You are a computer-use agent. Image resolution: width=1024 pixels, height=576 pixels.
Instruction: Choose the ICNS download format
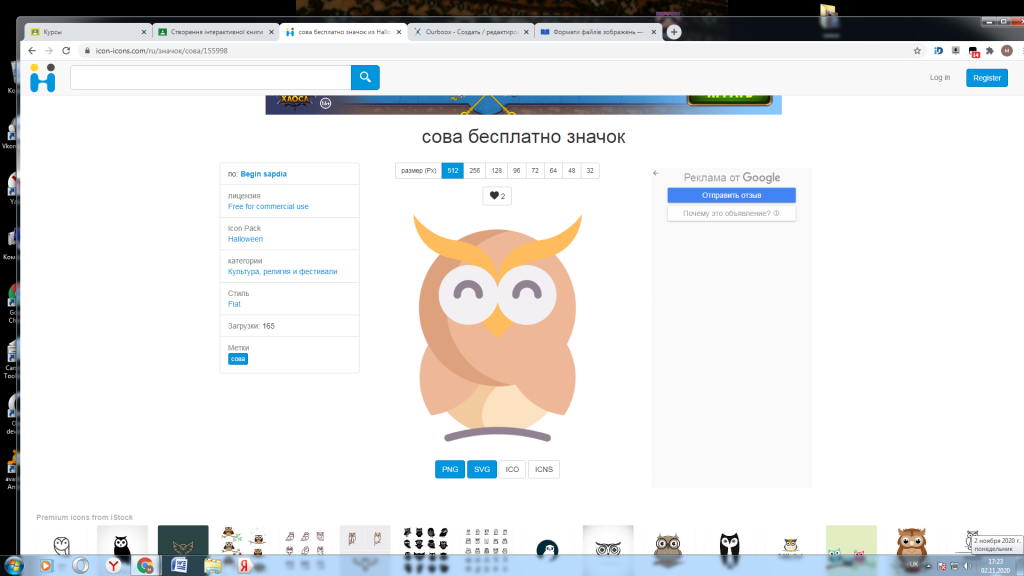tap(544, 469)
